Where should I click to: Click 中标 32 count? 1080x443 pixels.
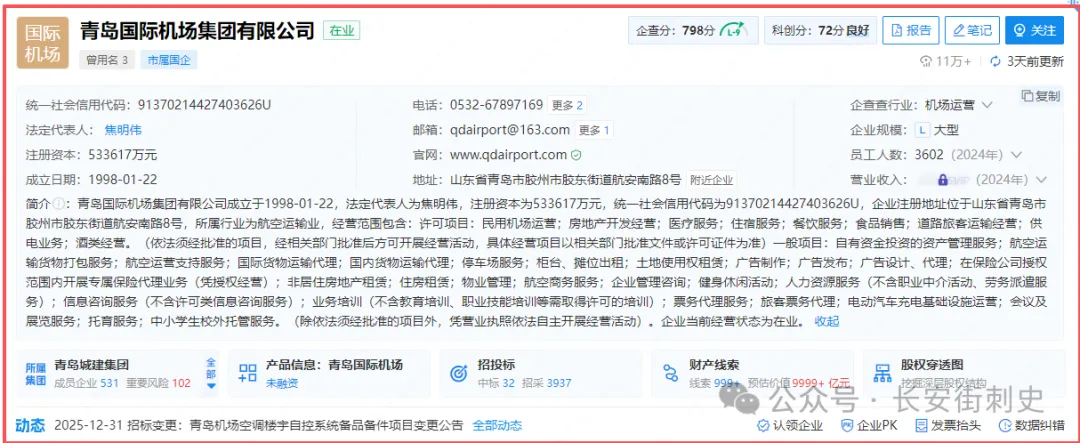click(x=496, y=383)
